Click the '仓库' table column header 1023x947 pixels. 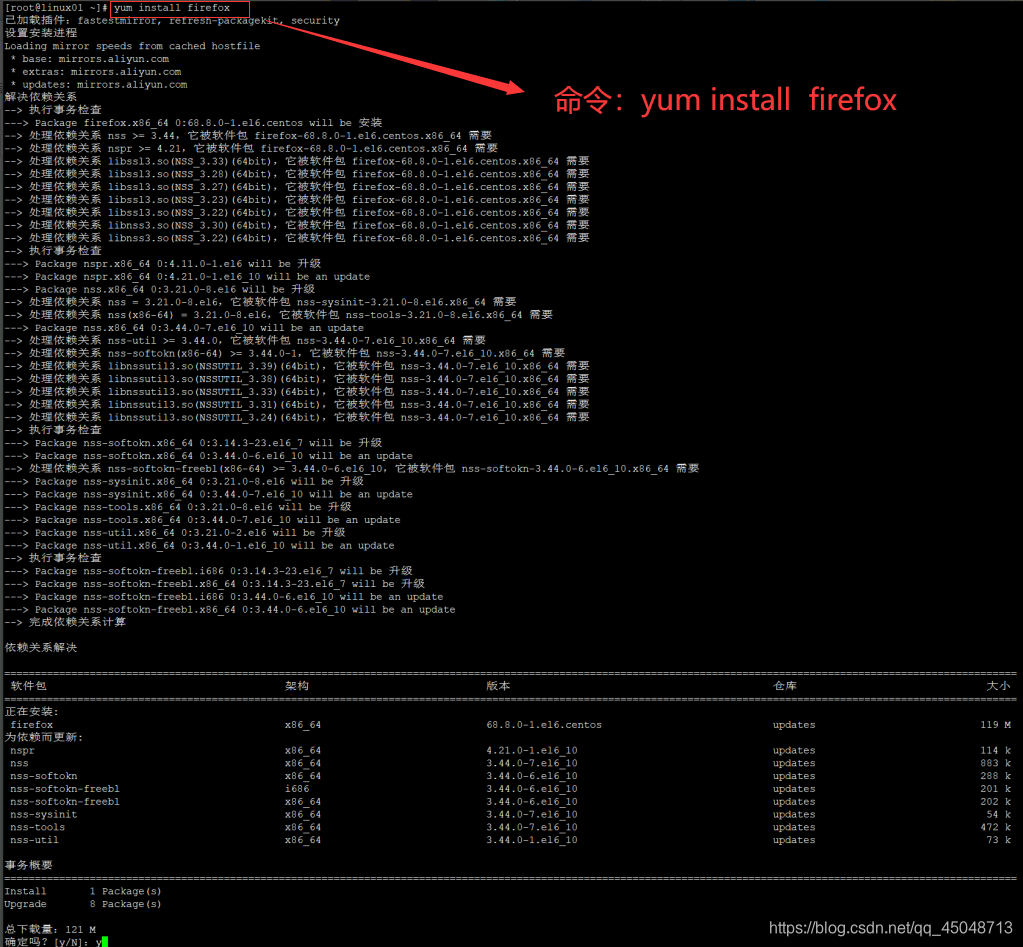click(785, 685)
